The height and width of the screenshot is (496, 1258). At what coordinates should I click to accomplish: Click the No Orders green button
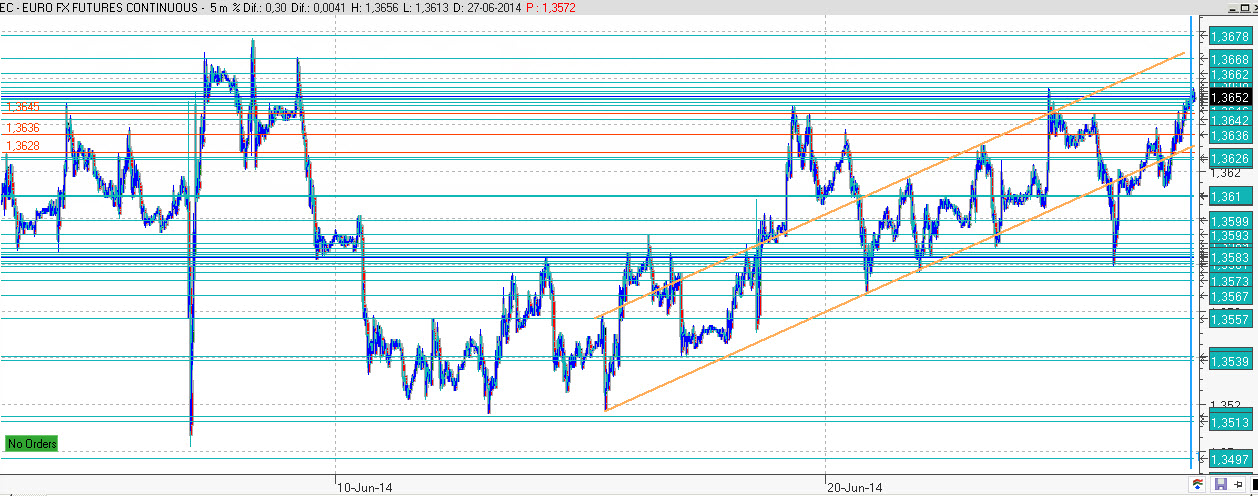click(32, 443)
